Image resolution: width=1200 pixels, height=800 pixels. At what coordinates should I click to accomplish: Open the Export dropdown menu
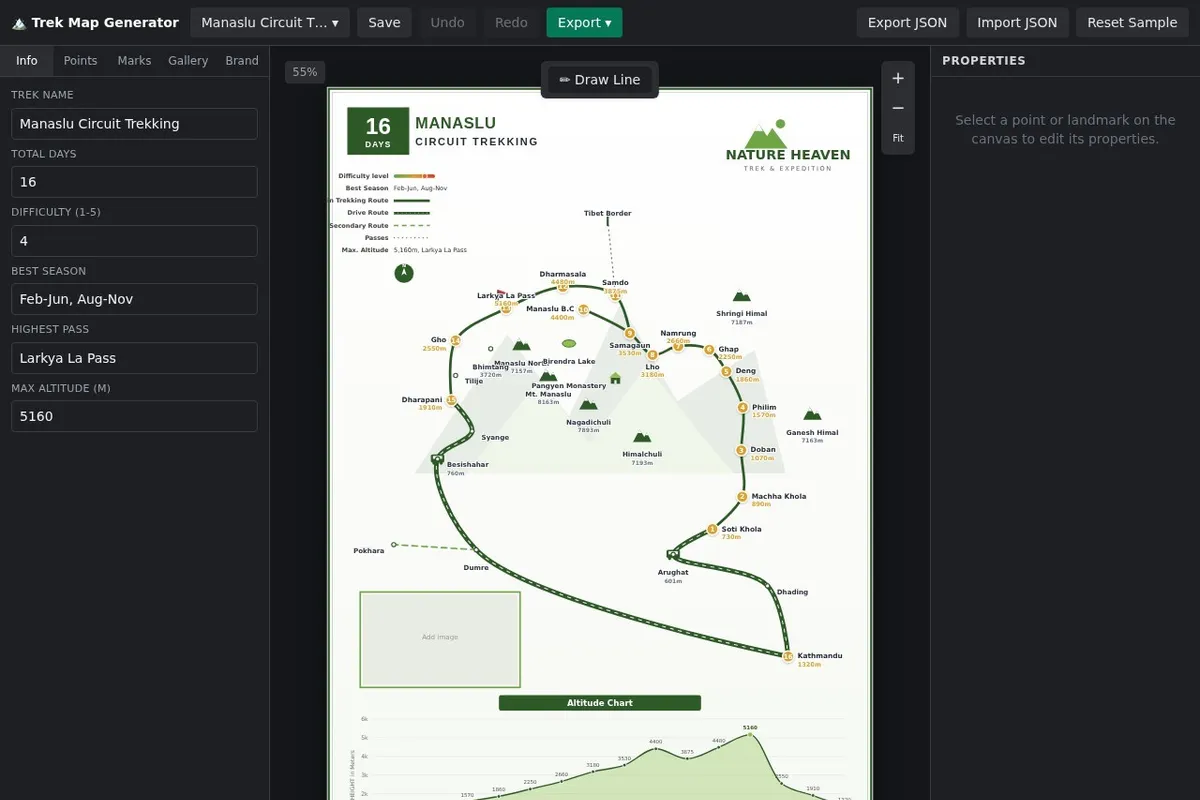584,23
